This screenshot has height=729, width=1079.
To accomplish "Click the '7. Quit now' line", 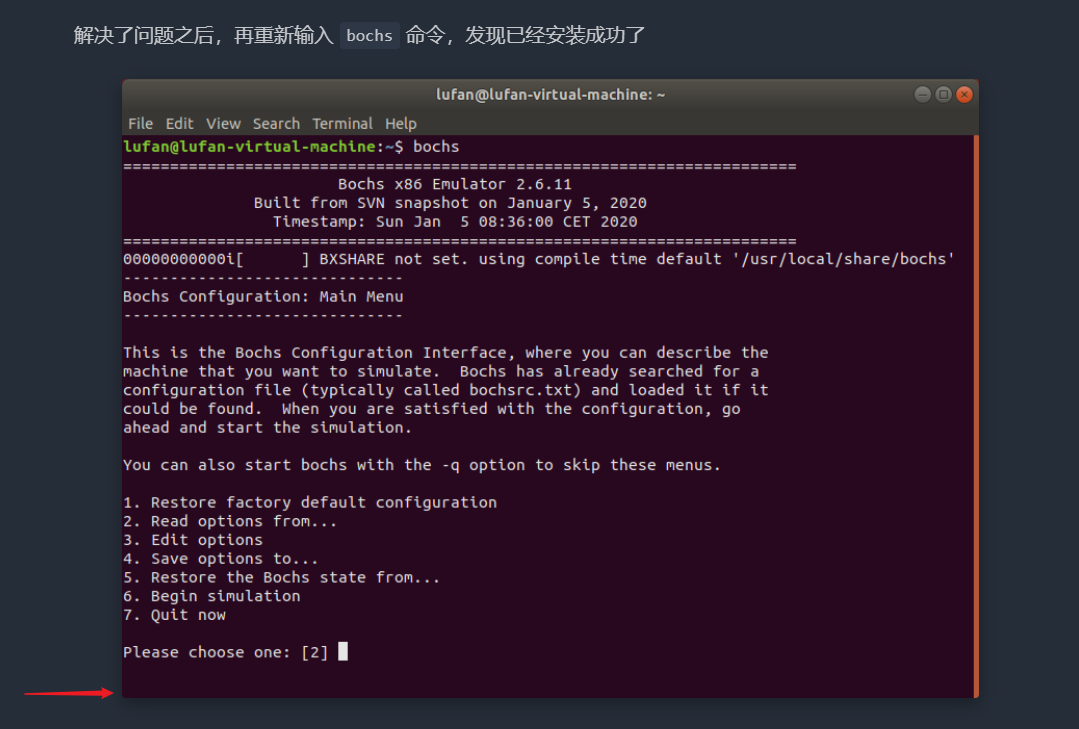I will pyautogui.click(x=174, y=615).
